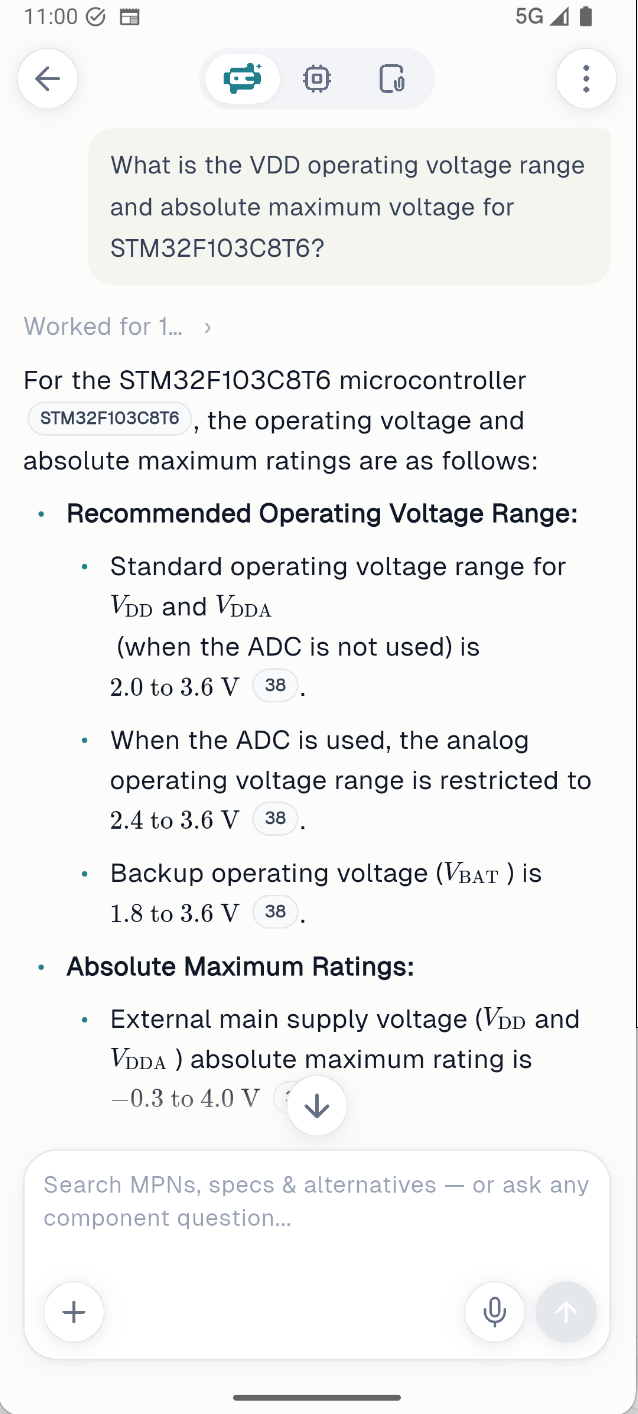Start voice input with microphone
The height and width of the screenshot is (1414, 638).
(x=495, y=1312)
